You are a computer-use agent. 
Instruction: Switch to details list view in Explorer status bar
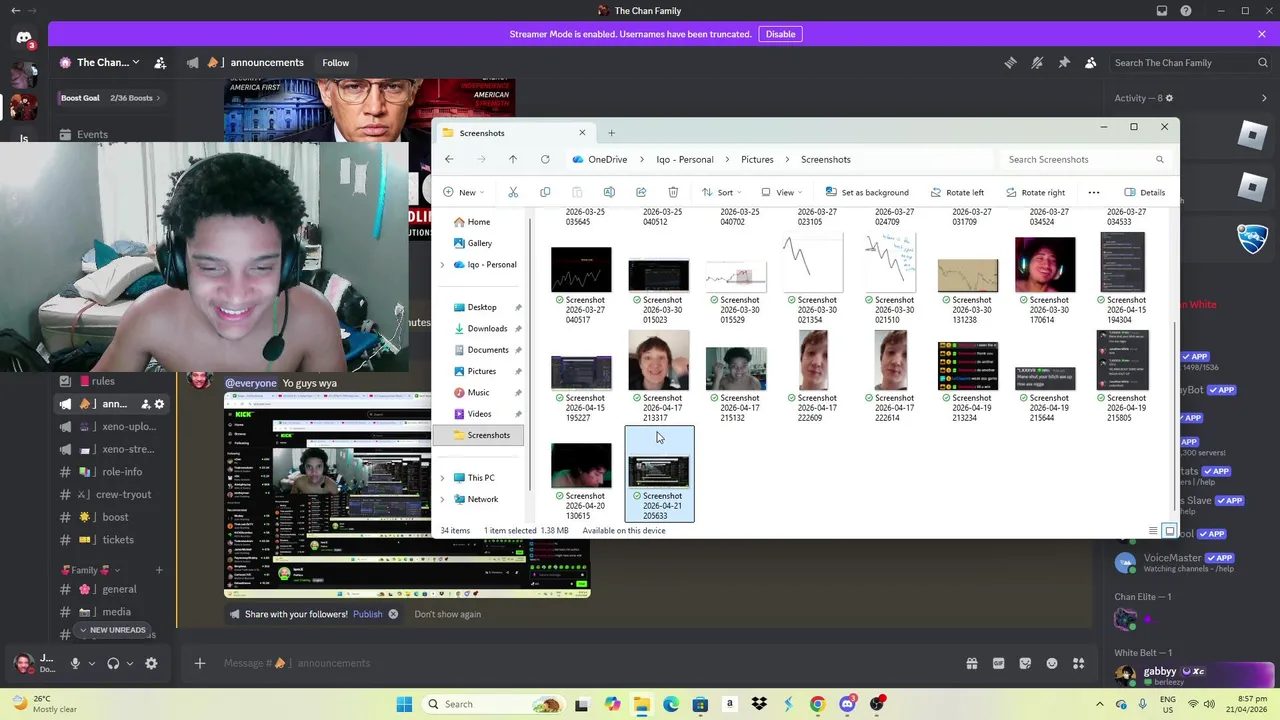tap(1153, 531)
